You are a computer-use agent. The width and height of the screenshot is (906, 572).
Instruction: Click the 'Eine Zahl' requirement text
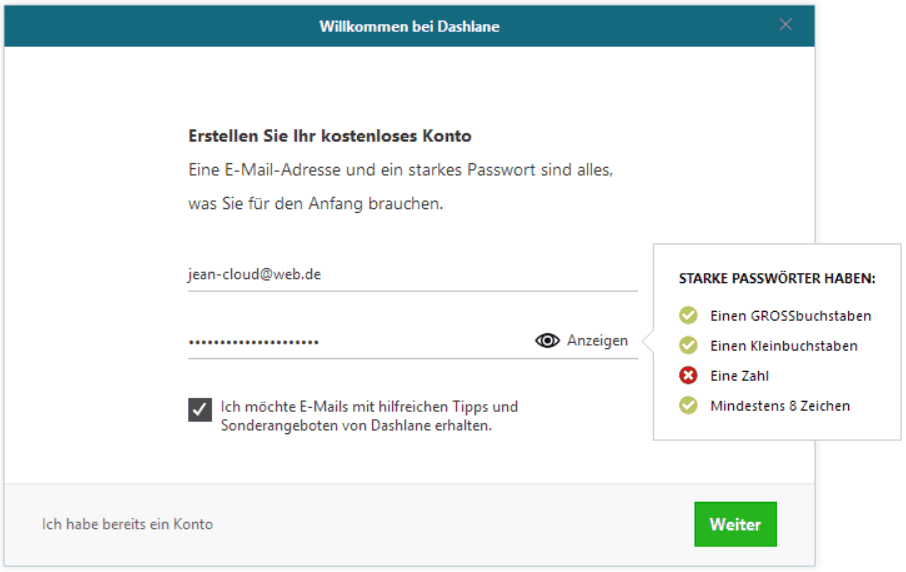pos(739,376)
